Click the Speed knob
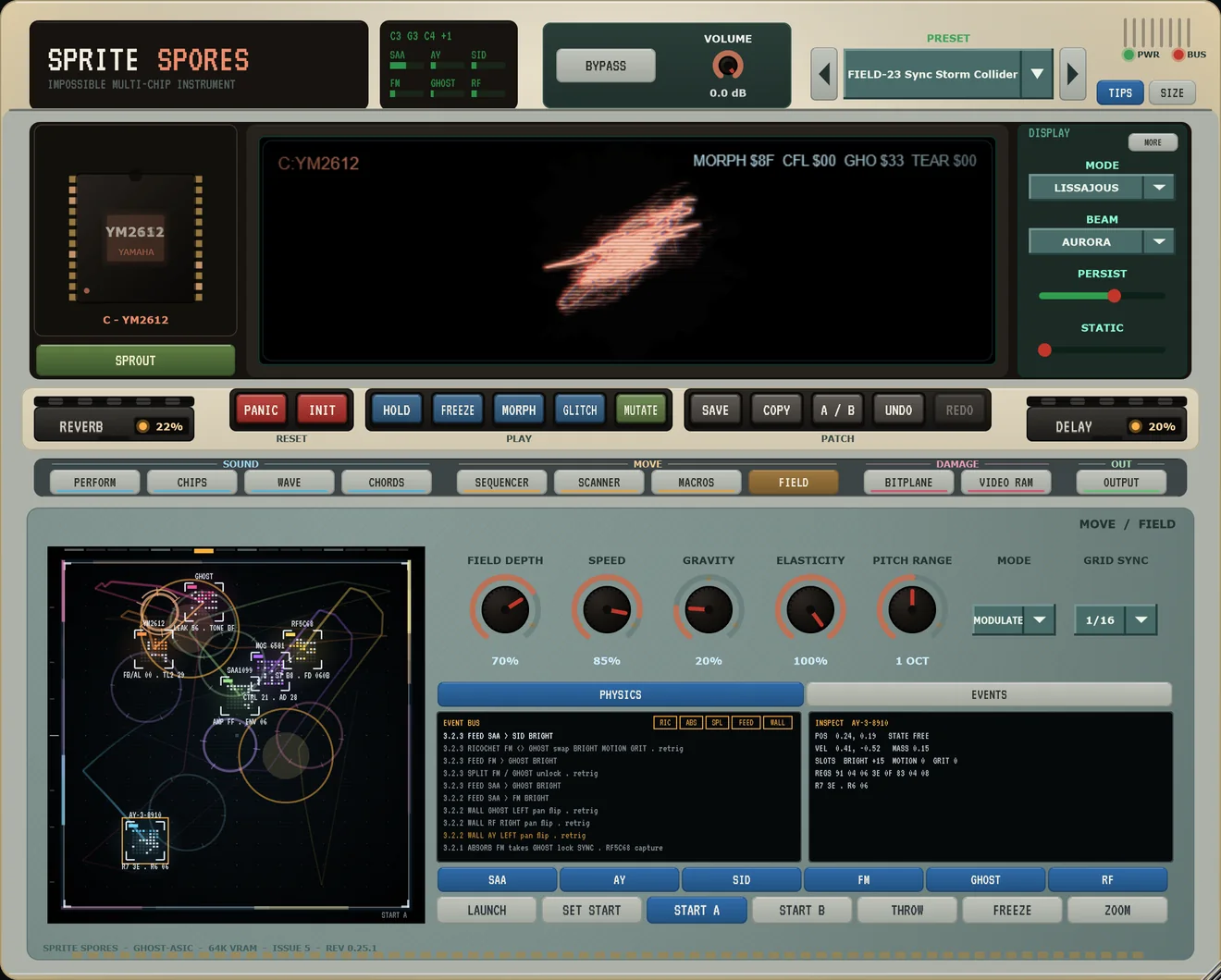Viewport: 1221px width, 980px height. tap(607, 609)
